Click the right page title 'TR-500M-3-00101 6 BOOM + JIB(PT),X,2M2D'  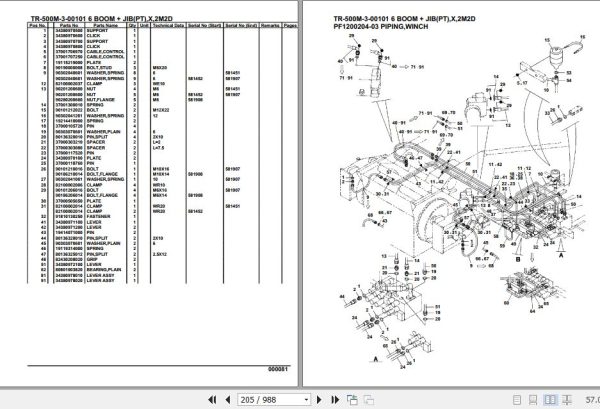tap(404, 19)
